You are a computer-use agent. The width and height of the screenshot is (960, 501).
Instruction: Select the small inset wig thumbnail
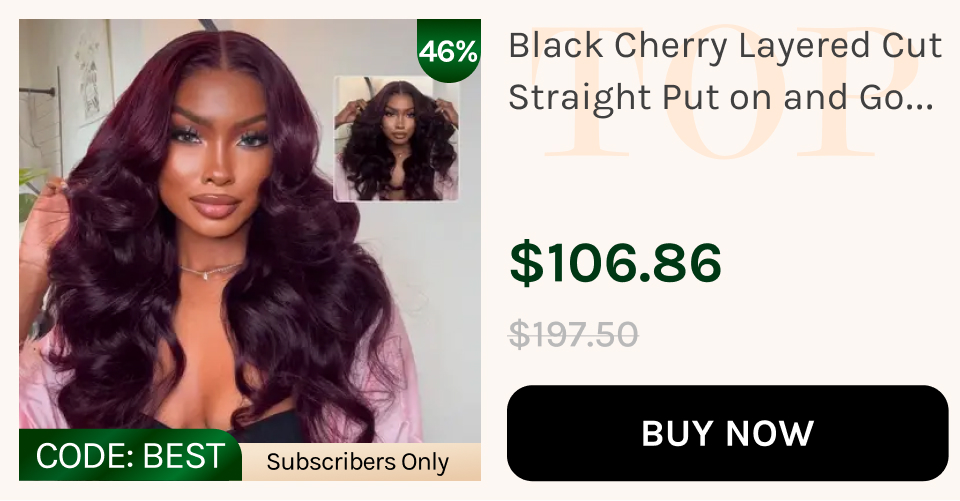point(396,138)
